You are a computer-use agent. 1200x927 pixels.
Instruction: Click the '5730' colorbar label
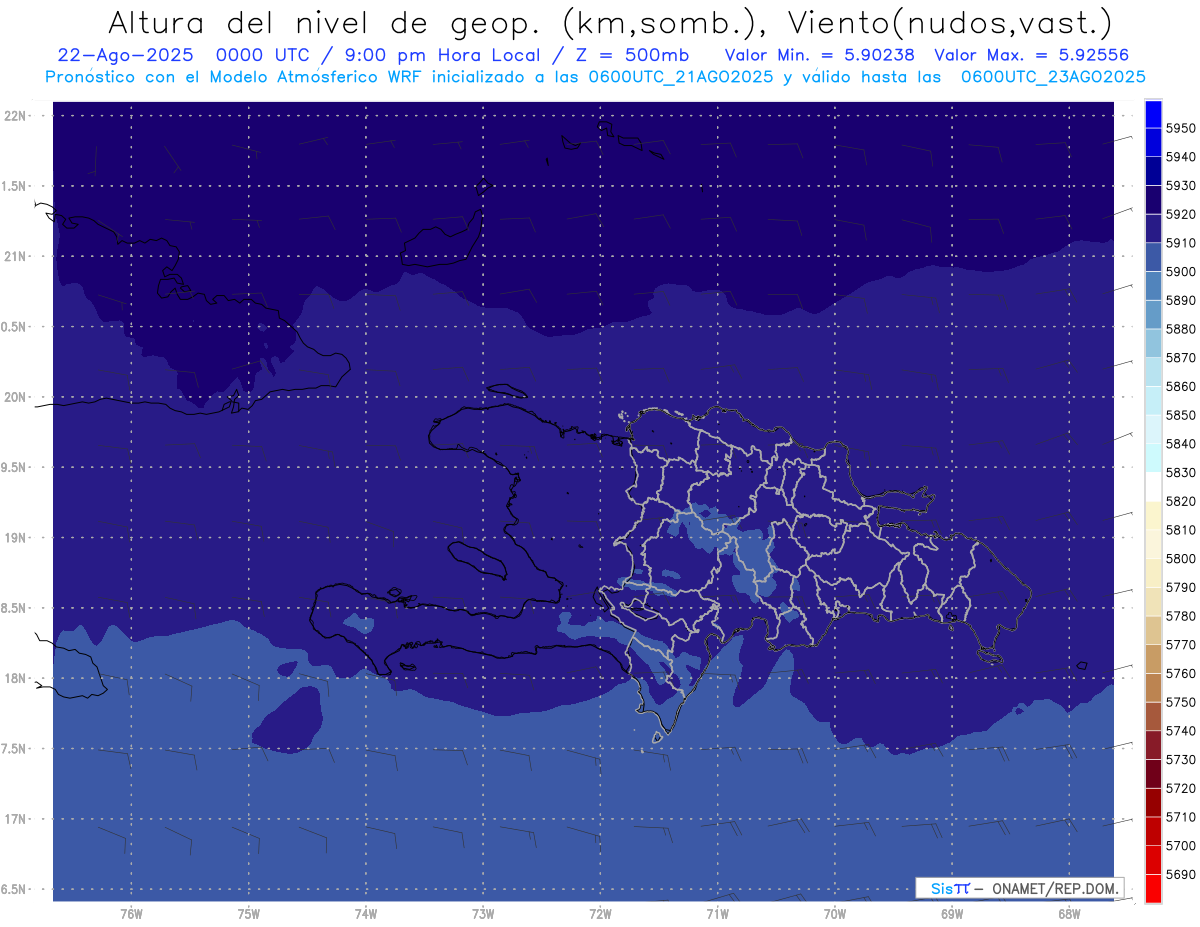click(1181, 760)
